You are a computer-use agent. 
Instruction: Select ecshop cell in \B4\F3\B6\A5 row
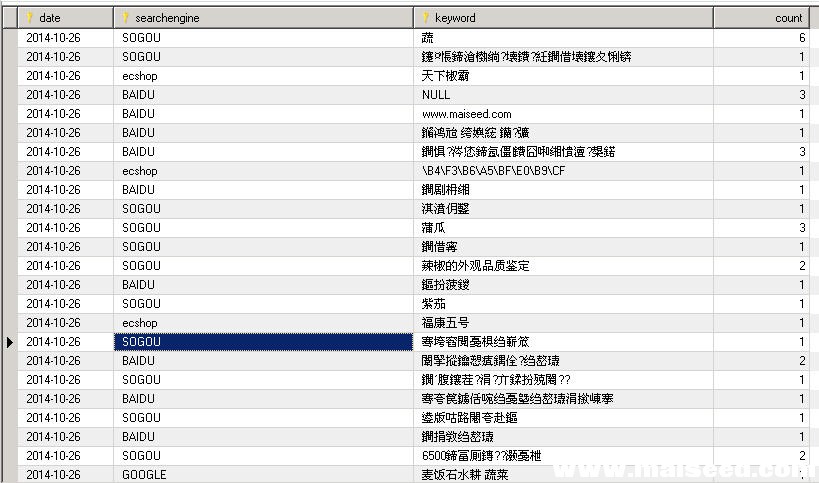click(264, 171)
